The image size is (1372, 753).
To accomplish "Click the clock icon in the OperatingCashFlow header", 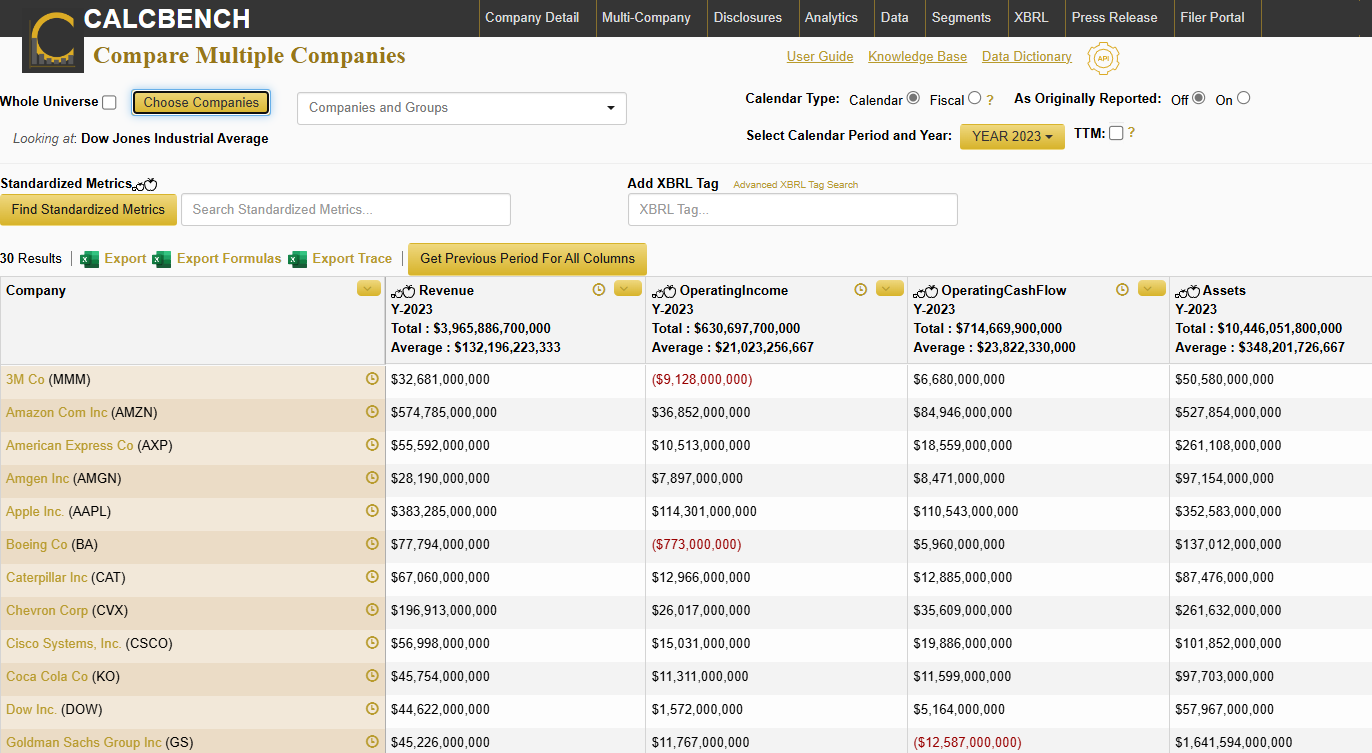I will point(1122,290).
